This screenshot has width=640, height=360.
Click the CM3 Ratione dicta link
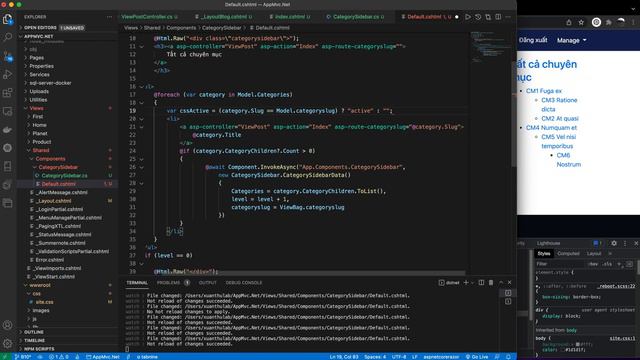559,104
